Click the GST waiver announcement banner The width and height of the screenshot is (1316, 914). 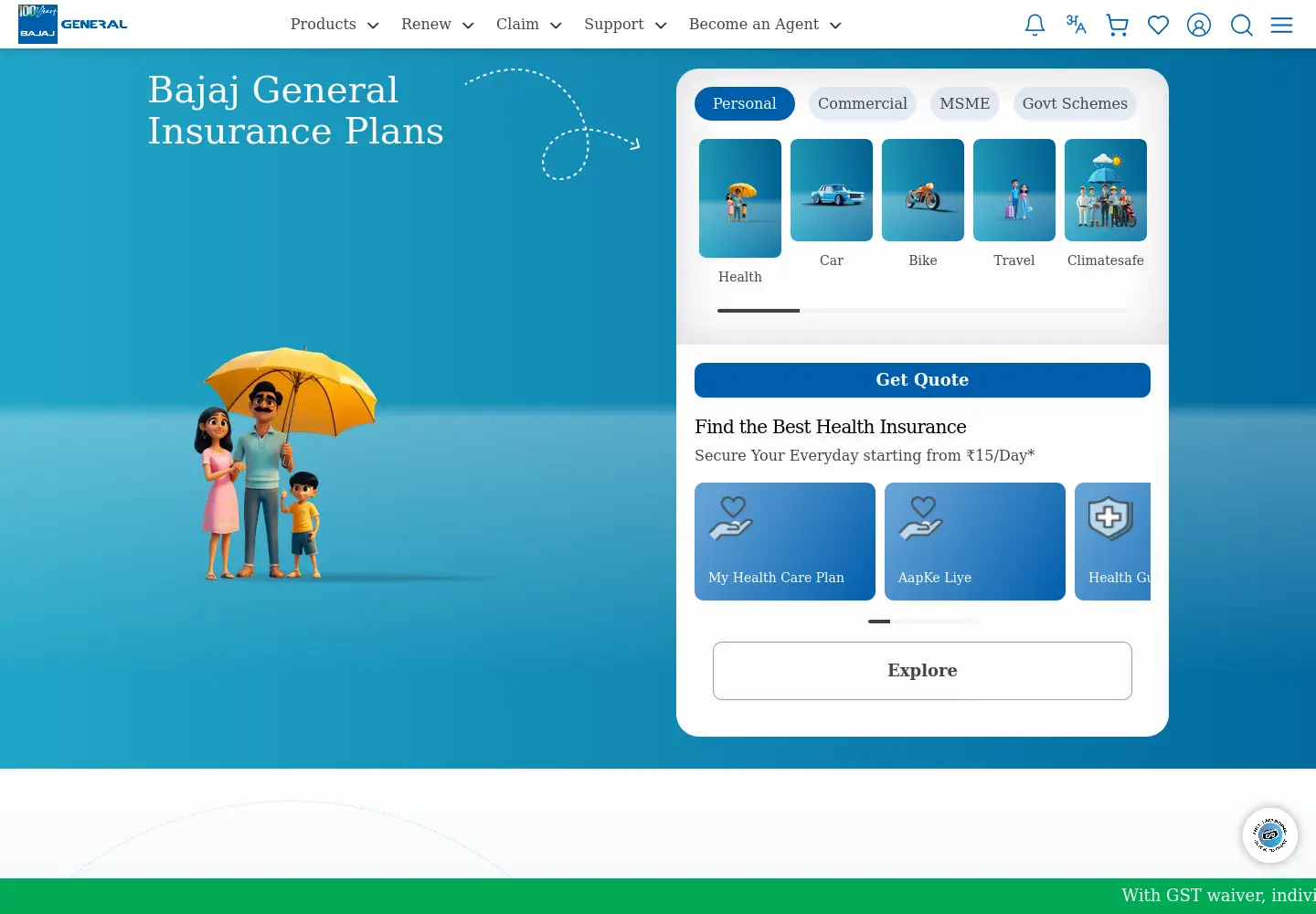(658, 896)
